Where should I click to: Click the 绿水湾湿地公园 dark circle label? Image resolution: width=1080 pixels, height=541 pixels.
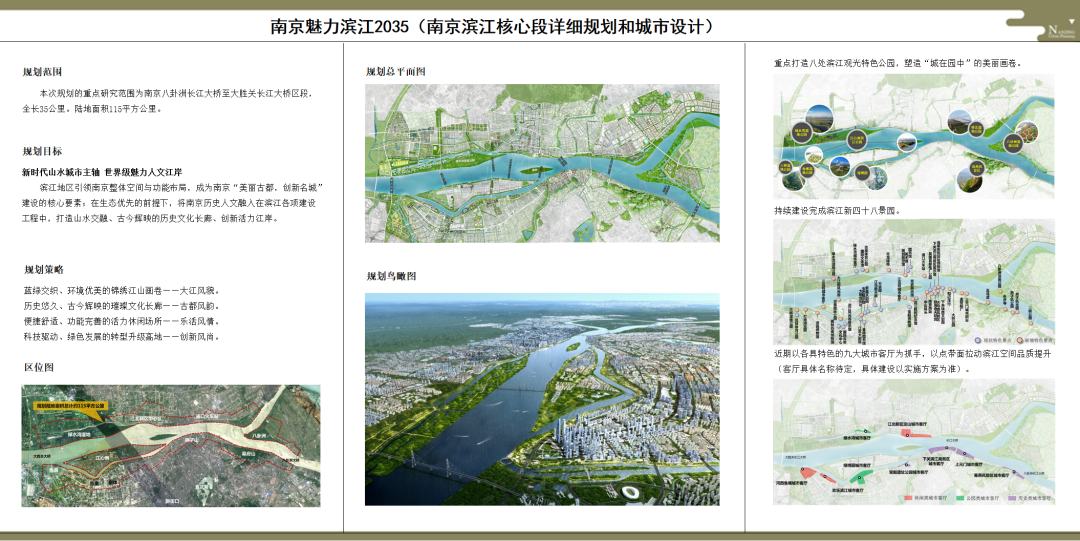(x=802, y=132)
